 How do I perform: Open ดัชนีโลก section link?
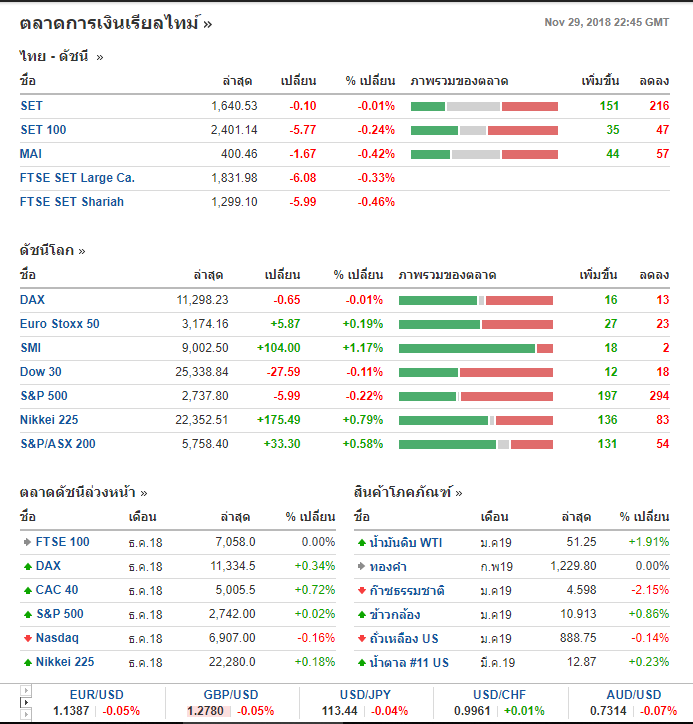(x=52, y=250)
